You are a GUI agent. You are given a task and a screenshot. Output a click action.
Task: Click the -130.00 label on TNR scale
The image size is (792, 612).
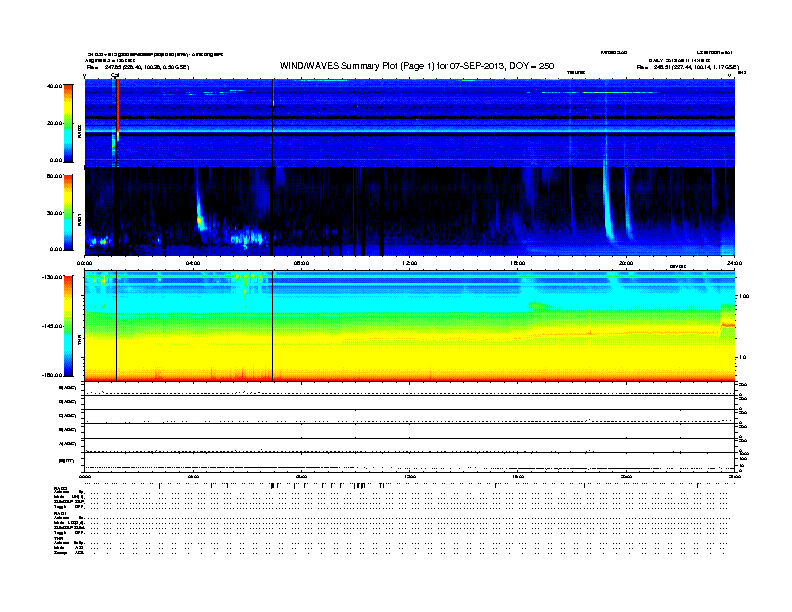pos(53,277)
